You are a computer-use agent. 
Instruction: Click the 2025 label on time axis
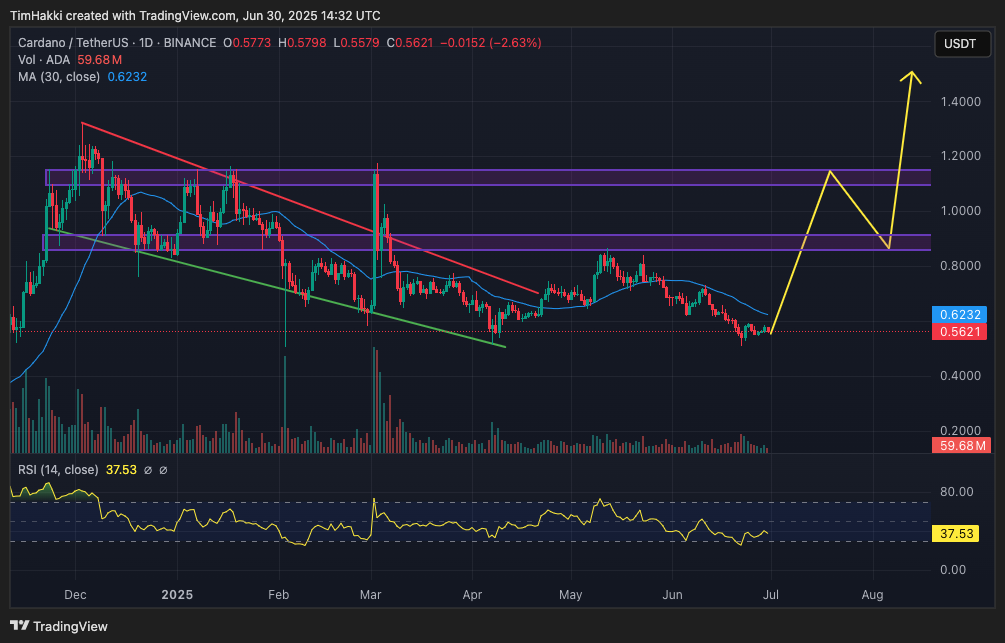click(x=176, y=594)
